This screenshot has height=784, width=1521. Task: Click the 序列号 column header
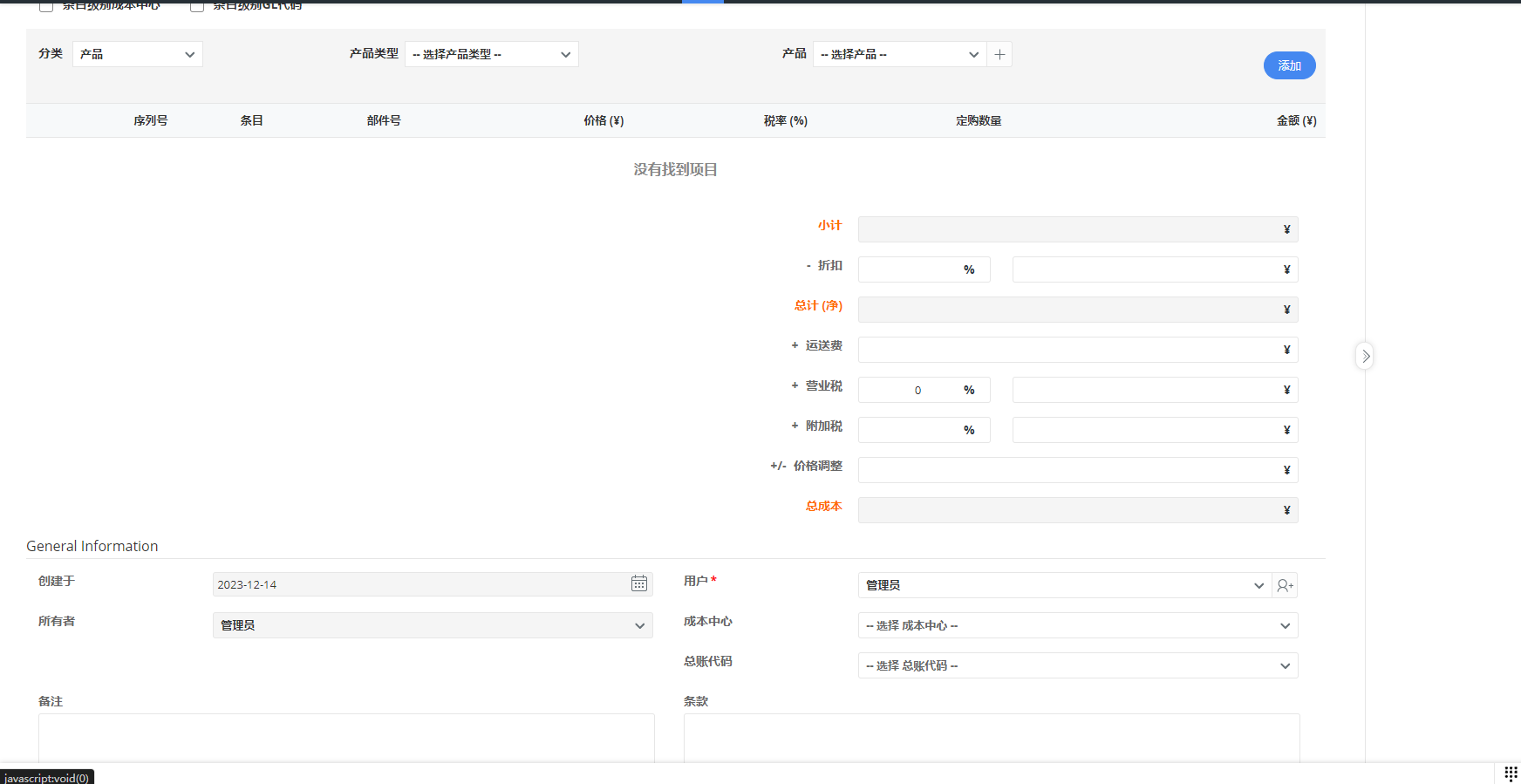click(151, 120)
